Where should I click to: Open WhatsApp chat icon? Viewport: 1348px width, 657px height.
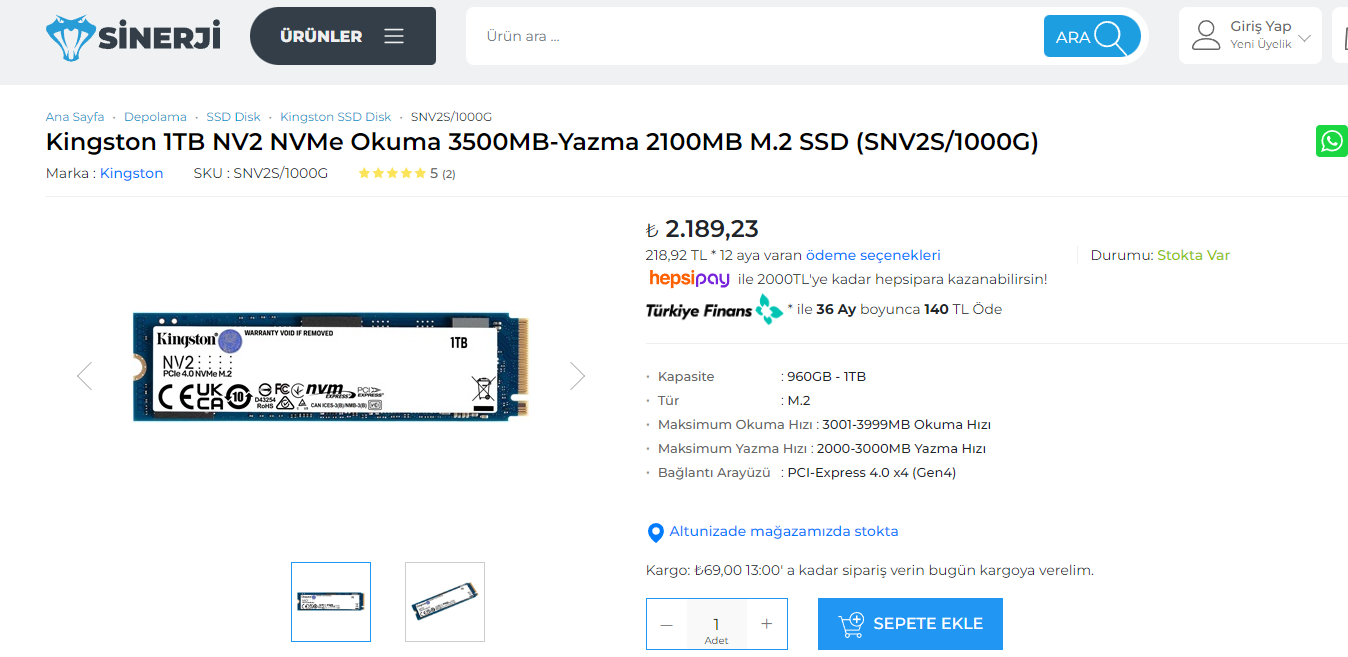1332,141
